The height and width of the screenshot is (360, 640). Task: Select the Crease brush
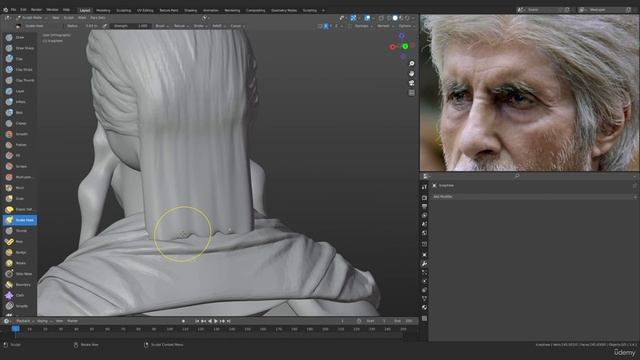point(19,123)
